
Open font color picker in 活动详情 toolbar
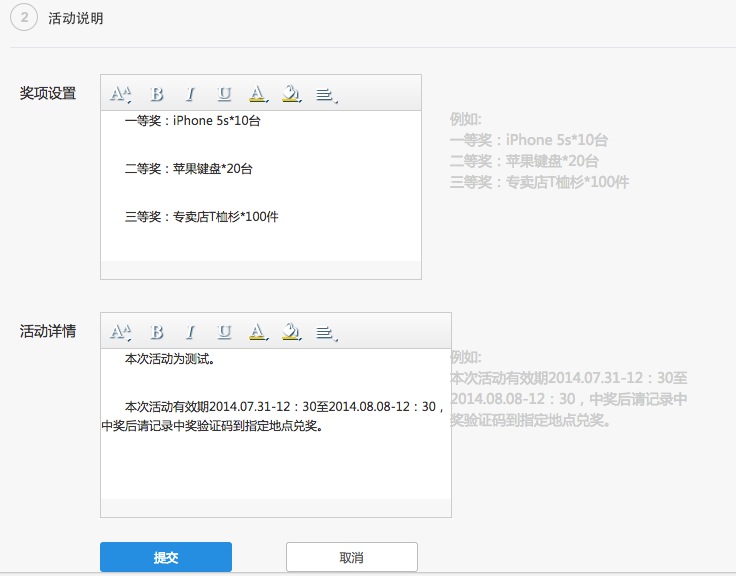pos(257,332)
